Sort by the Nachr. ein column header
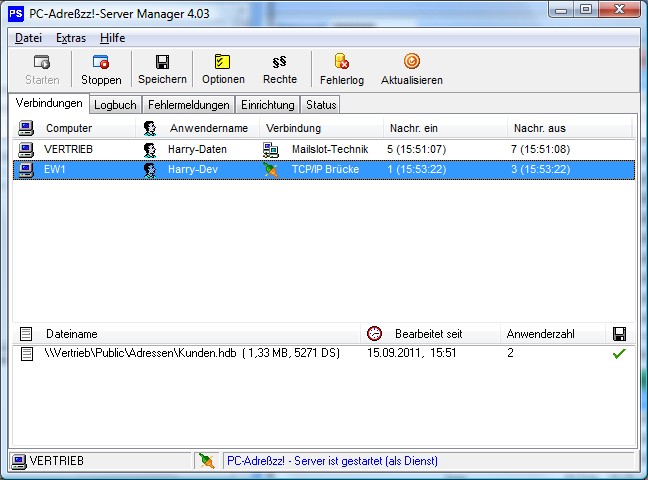This screenshot has width=648, height=480. click(445, 128)
